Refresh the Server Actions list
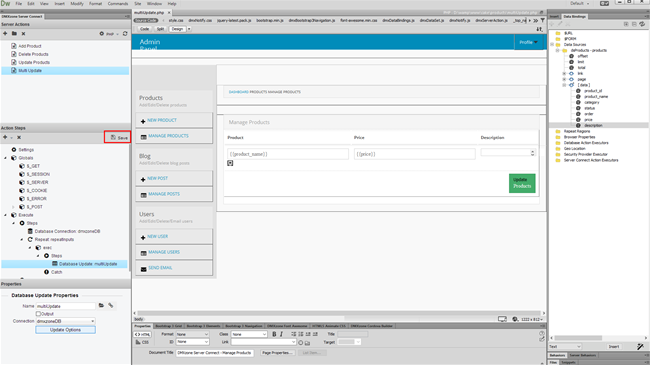Viewport: 650px width, 365px height. 125,34
